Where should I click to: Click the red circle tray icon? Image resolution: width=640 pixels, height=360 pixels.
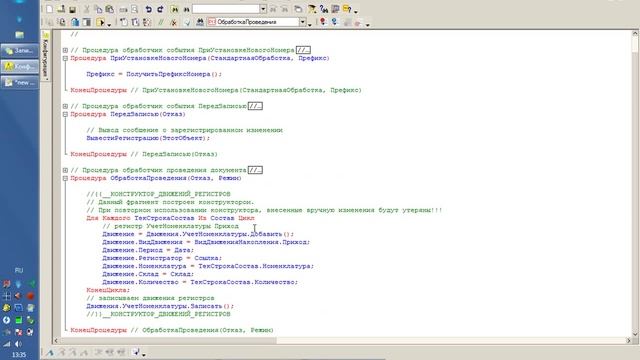[x=30, y=296]
